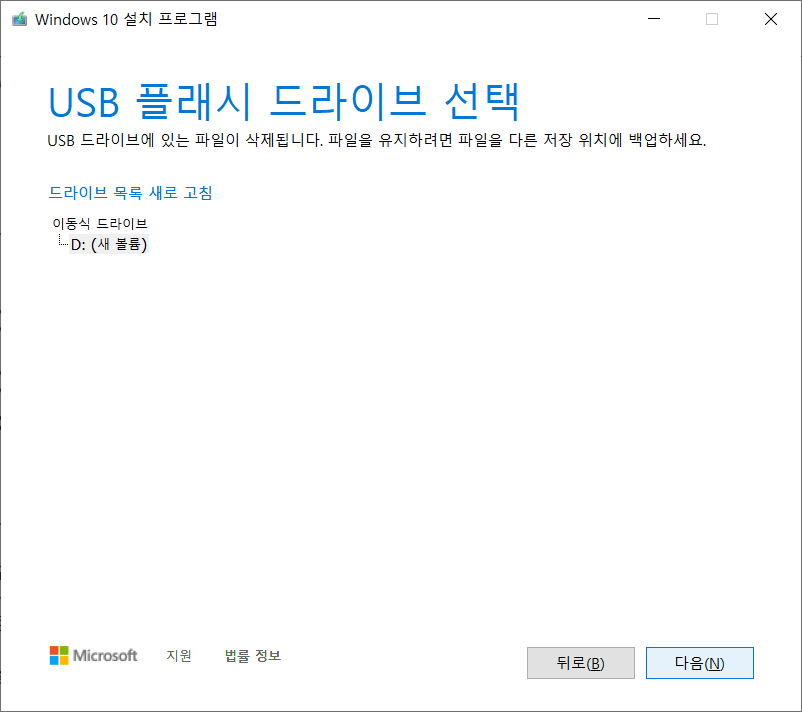
Task: Refresh drive list via 드라이브 목록 새로 고침
Action: pos(130,193)
